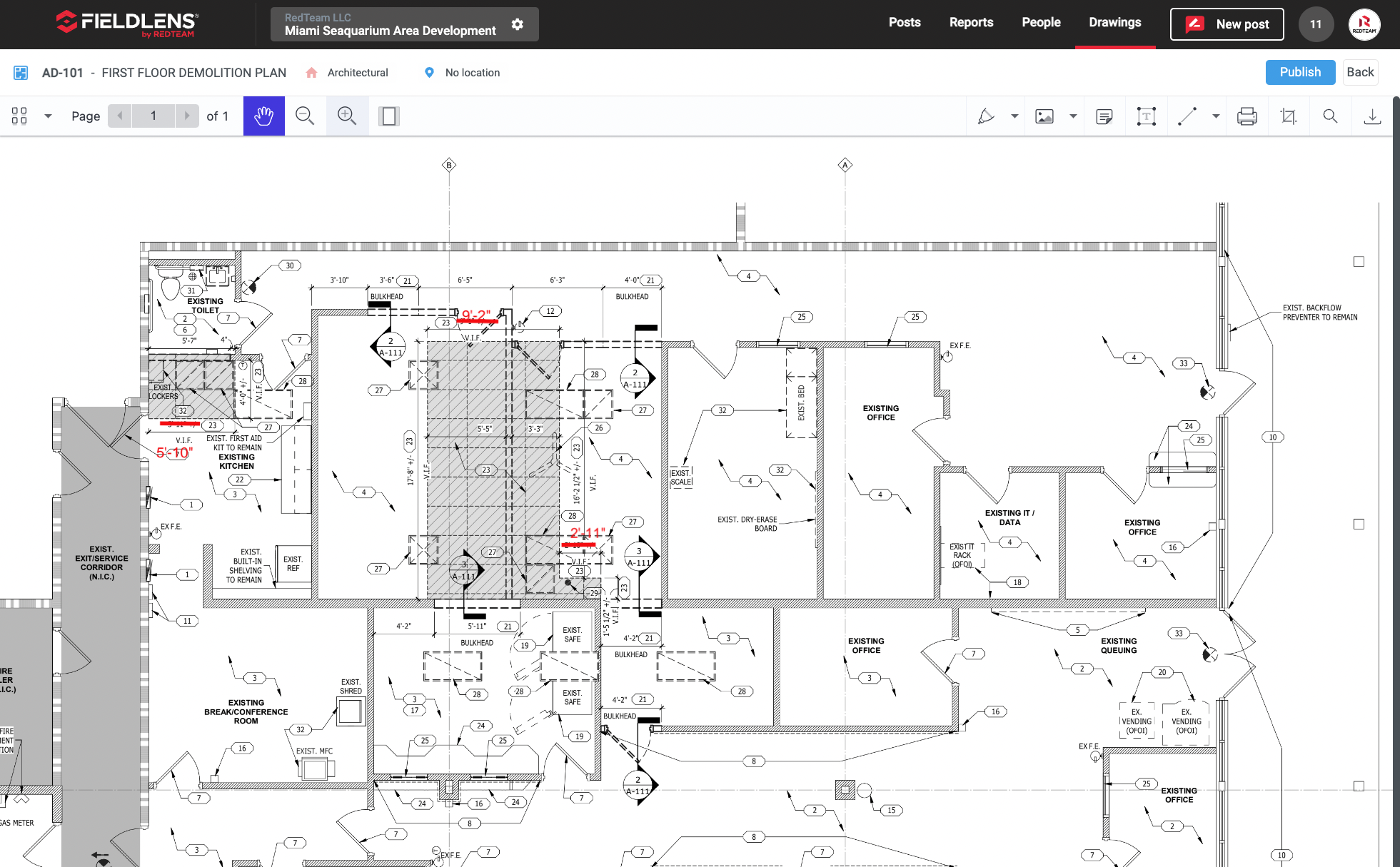Expand the highlighter tool dropdown arrow
Viewport: 1400px width, 867px height.
click(1014, 116)
